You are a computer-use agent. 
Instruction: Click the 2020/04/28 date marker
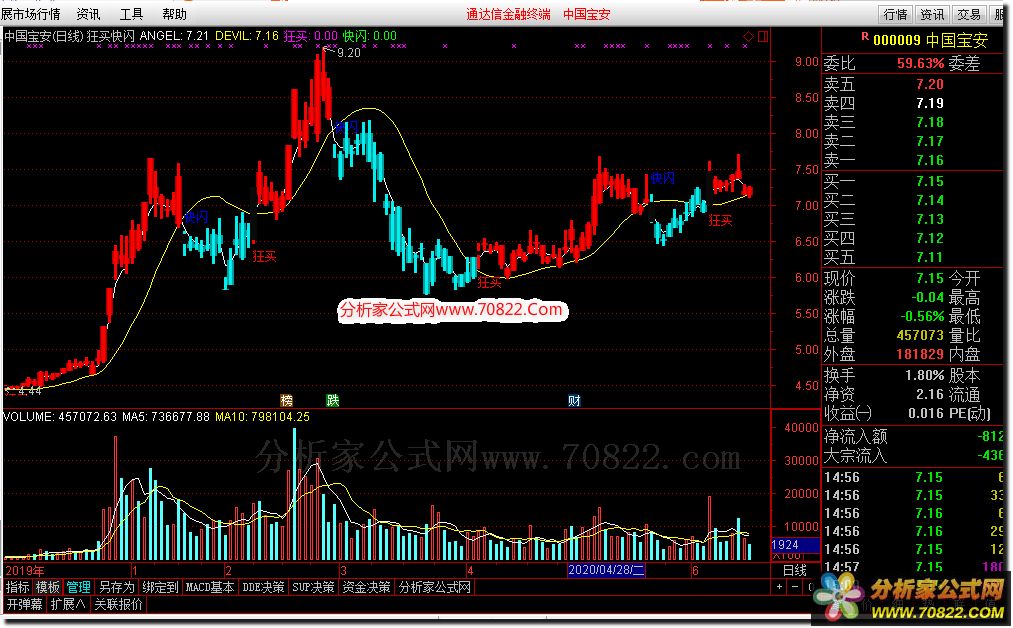point(605,570)
